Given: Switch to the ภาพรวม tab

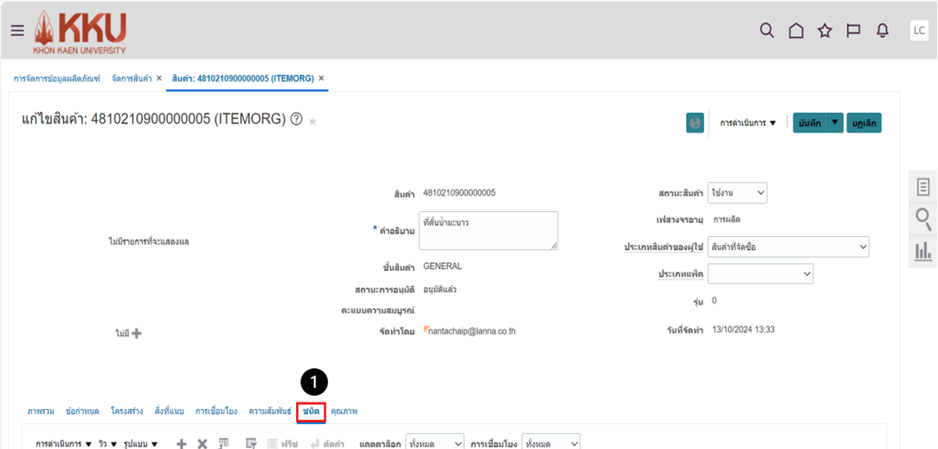Looking at the screenshot, I should 41,411.
